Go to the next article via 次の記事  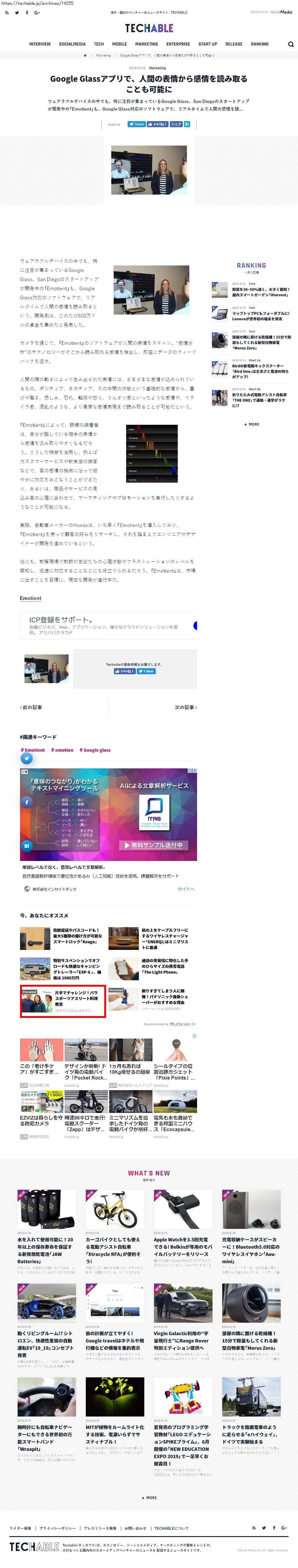tap(186, 707)
